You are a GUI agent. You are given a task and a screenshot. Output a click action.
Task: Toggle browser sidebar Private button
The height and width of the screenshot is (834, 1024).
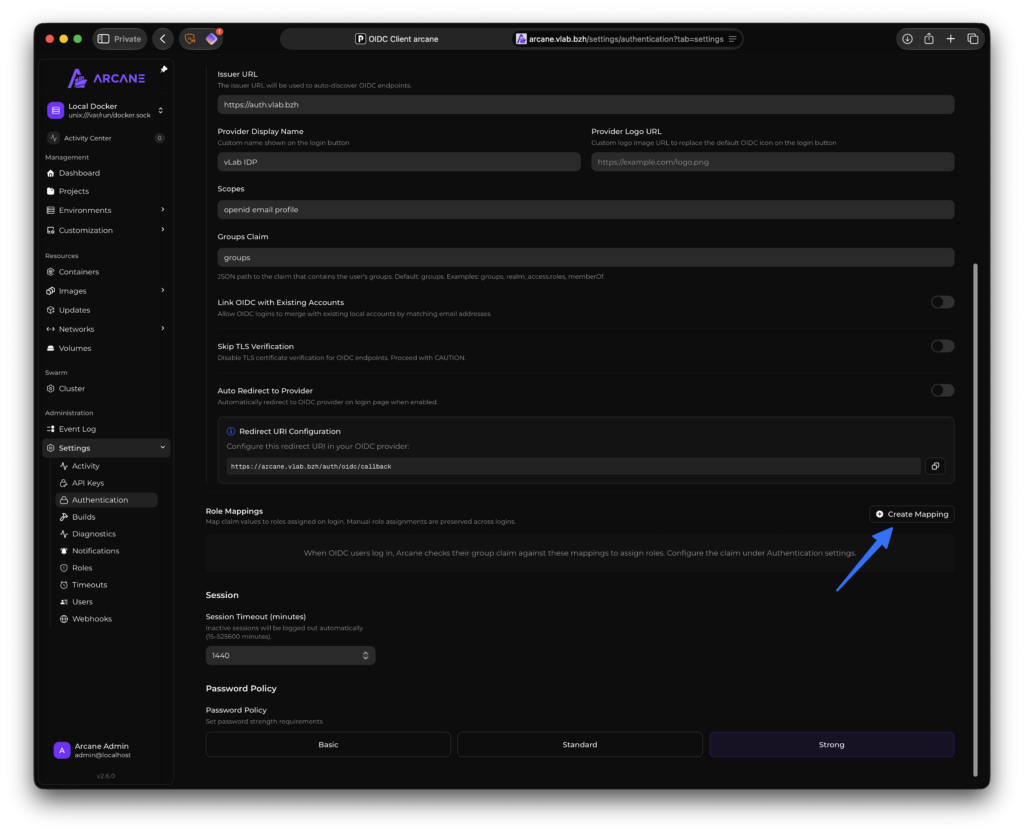(120, 39)
